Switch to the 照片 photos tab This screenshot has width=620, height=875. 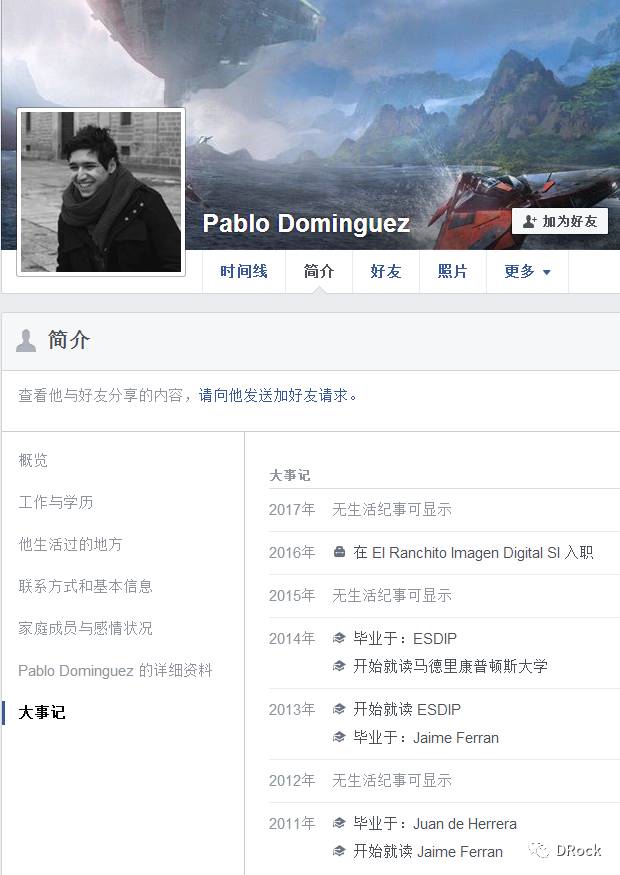point(453,271)
